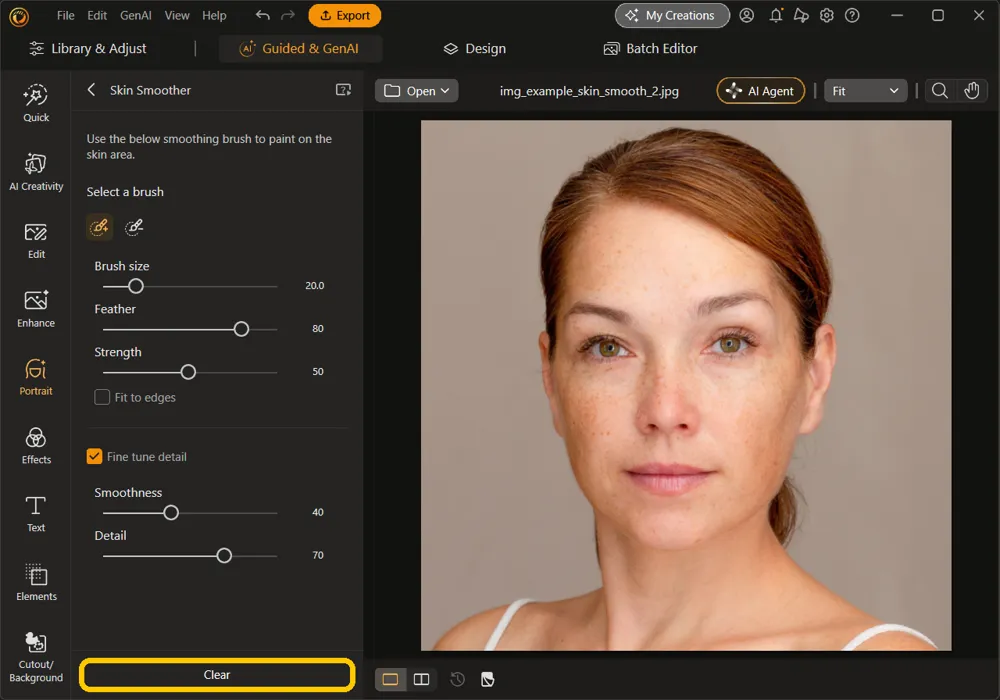Switch to split compare view

(422, 680)
